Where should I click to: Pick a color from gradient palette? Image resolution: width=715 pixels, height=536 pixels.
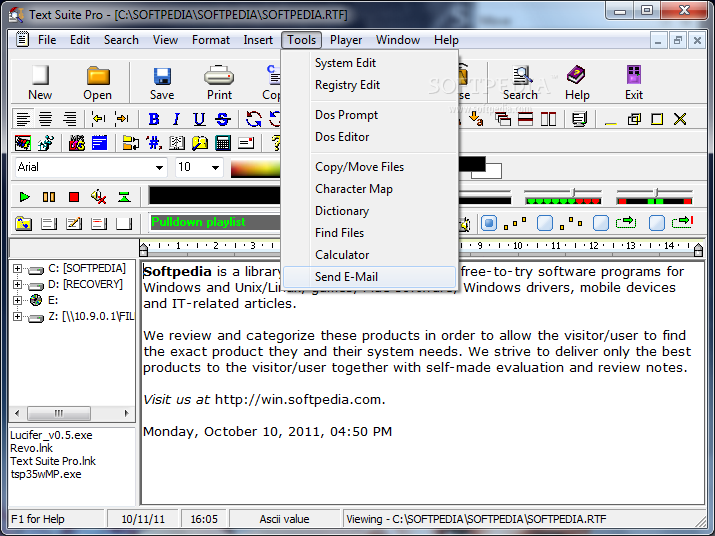(255, 168)
